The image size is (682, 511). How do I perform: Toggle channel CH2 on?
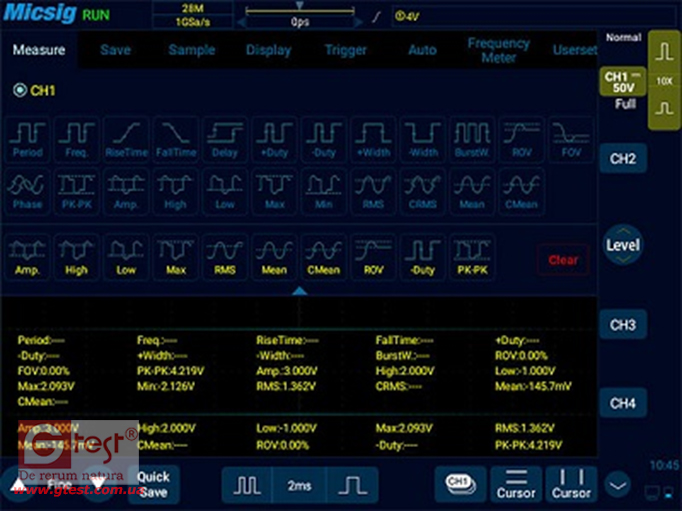tap(623, 159)
